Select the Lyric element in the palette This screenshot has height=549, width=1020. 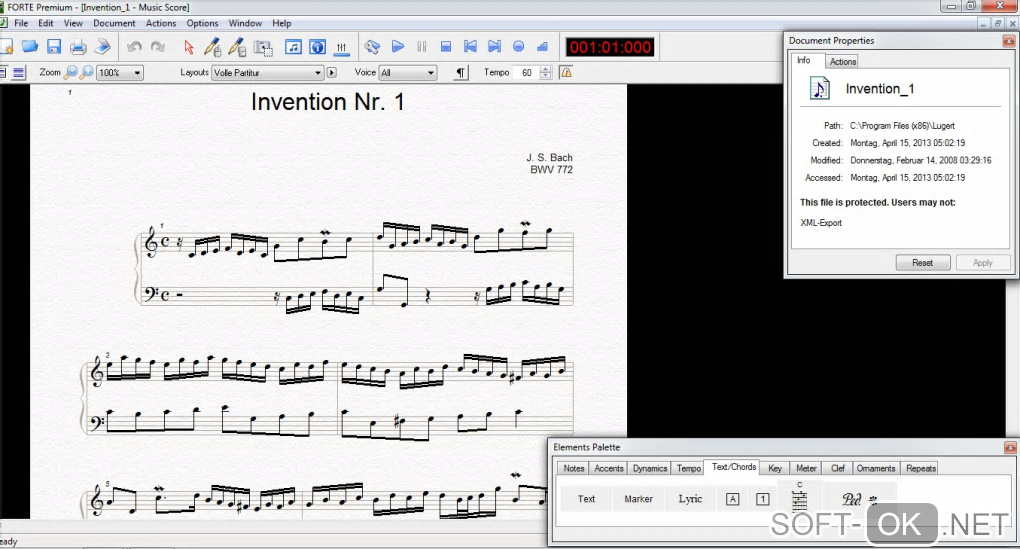point(690,499)
